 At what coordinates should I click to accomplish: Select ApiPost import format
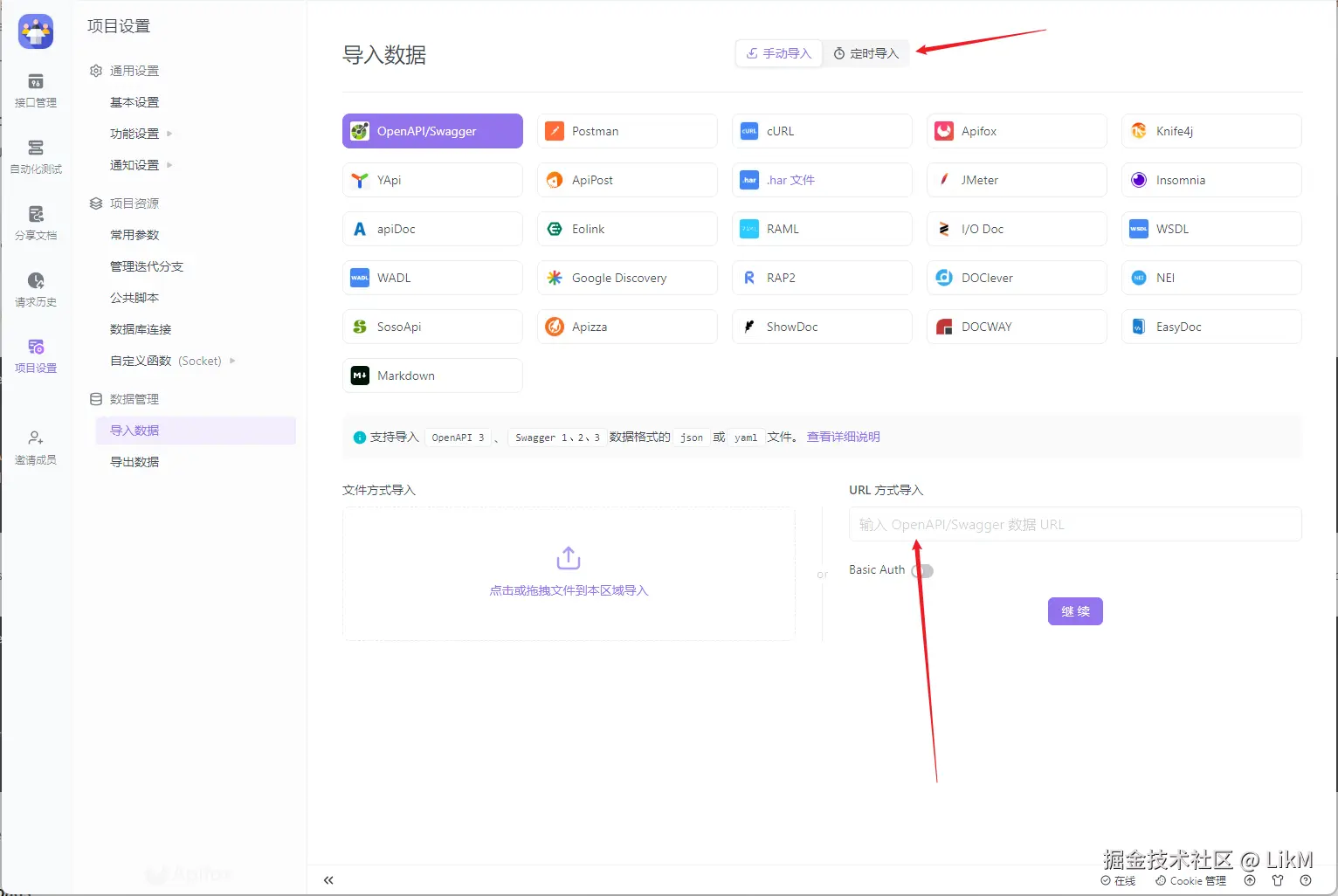tap(627, 180)
